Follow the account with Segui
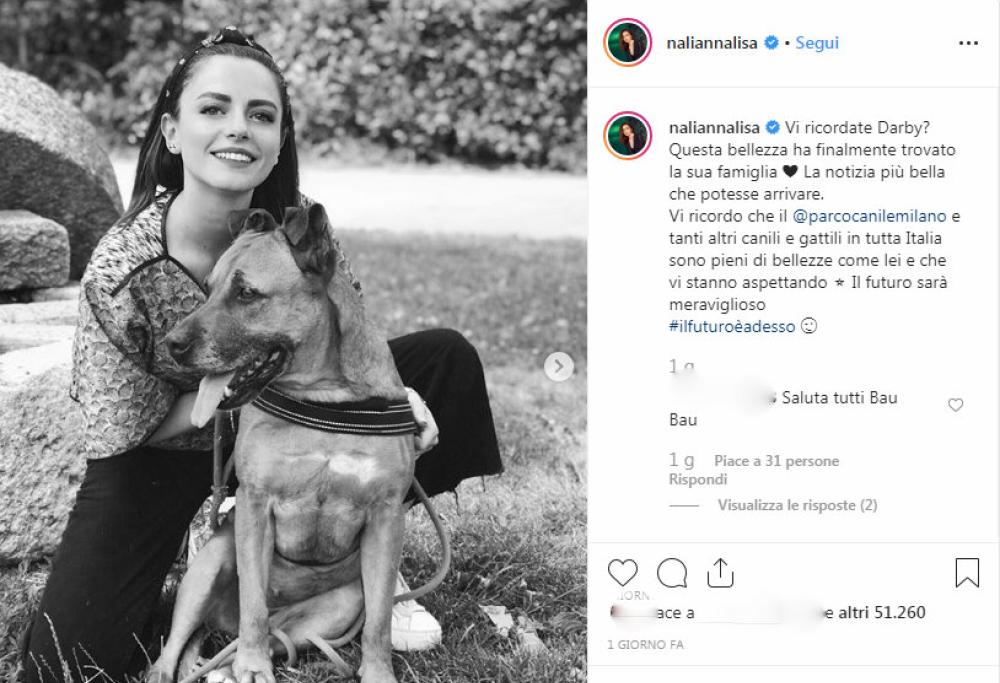This screenshot has width=1000, height=683. 817,44
